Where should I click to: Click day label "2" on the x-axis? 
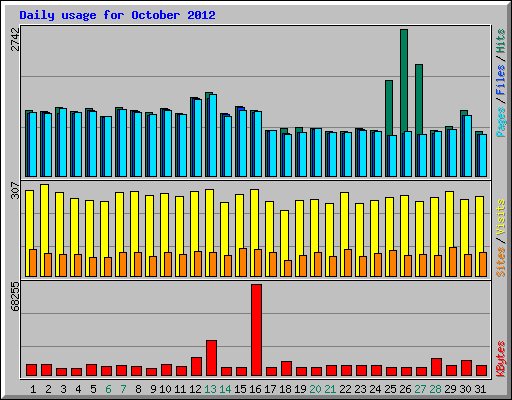coord(48,389)
